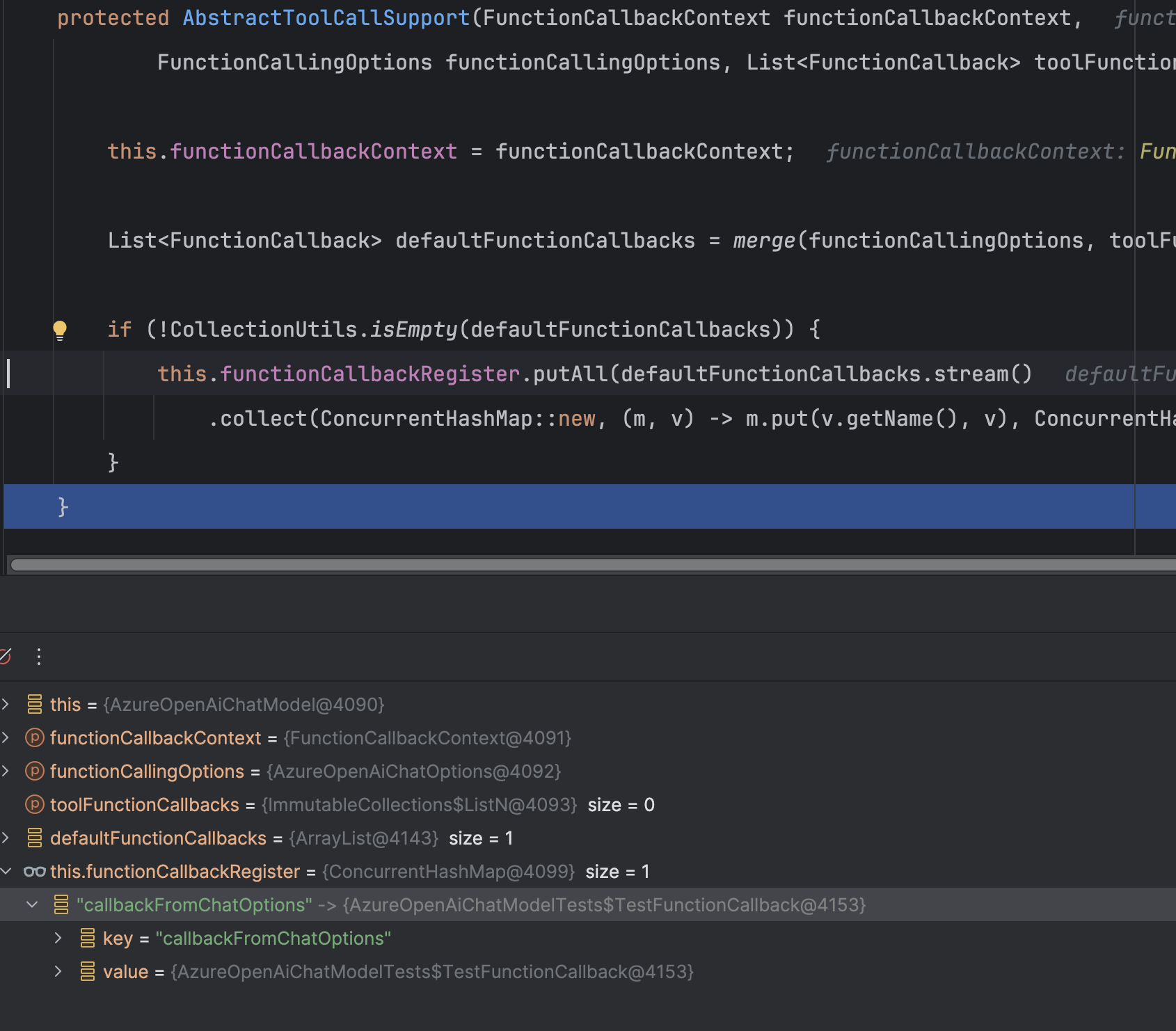This screenshot has height=1031, width=1176.
Task: Expand the defaultFunctionCallbacks variable node
Action: (x=6, y=838)
